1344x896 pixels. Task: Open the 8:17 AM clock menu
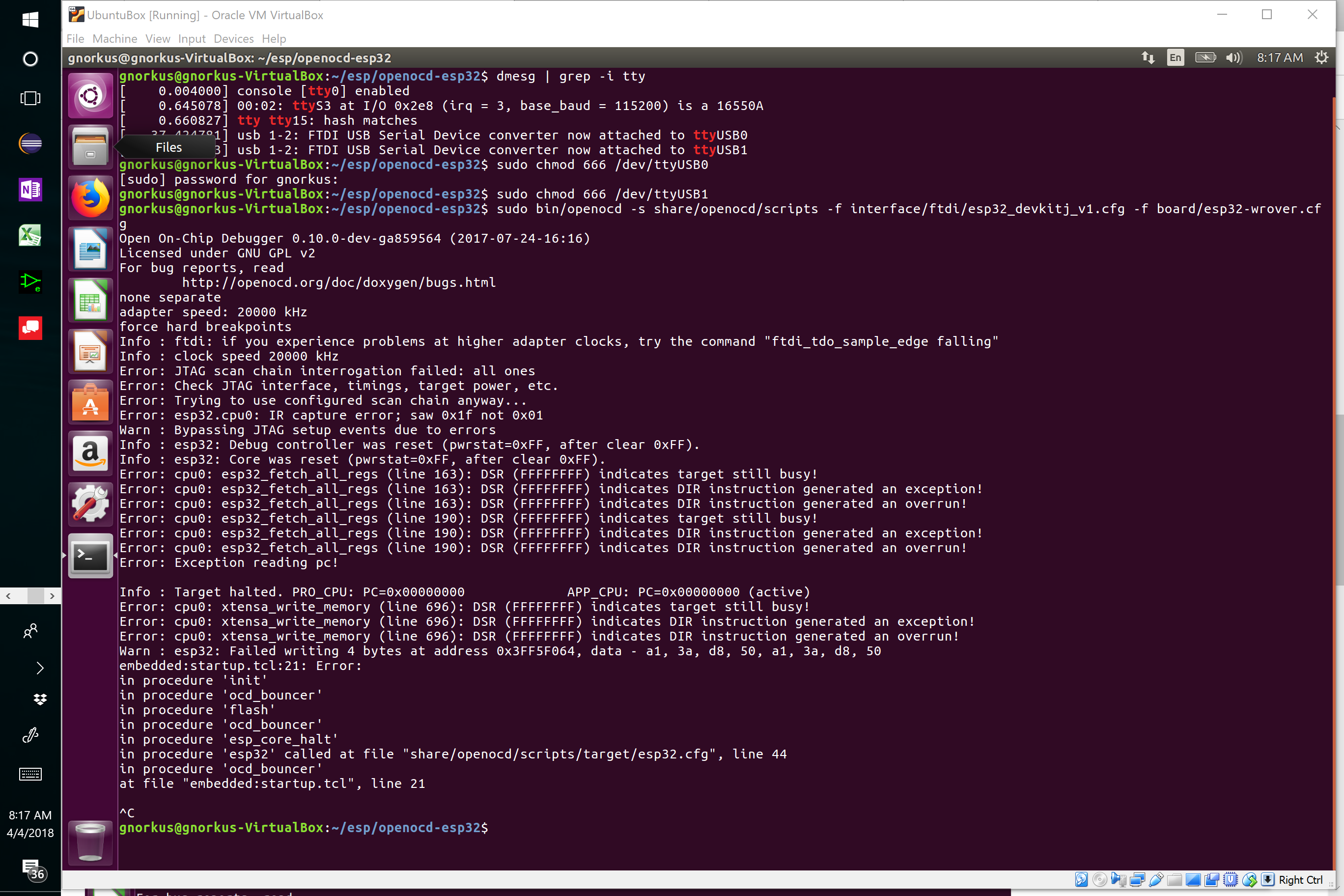[1280, 57]
